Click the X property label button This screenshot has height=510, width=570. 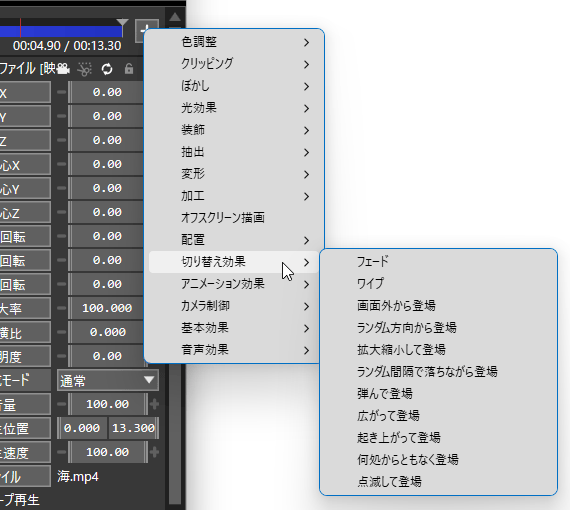pyautogui.click(x=25, y=92)
